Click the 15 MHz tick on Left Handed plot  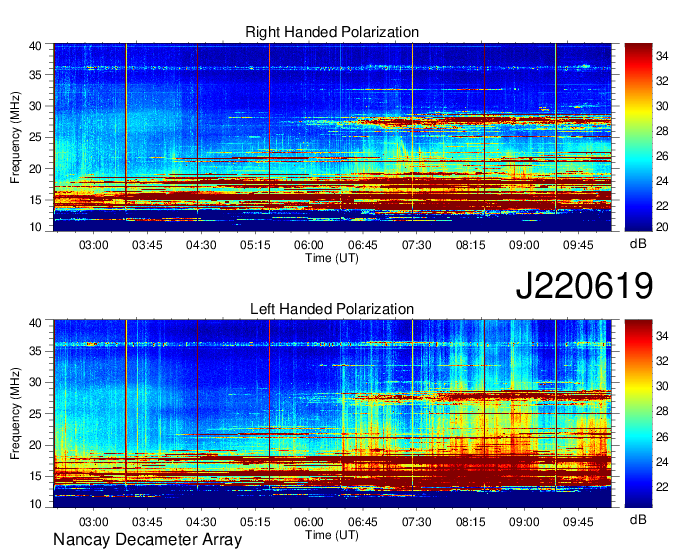tap(35, 476)
